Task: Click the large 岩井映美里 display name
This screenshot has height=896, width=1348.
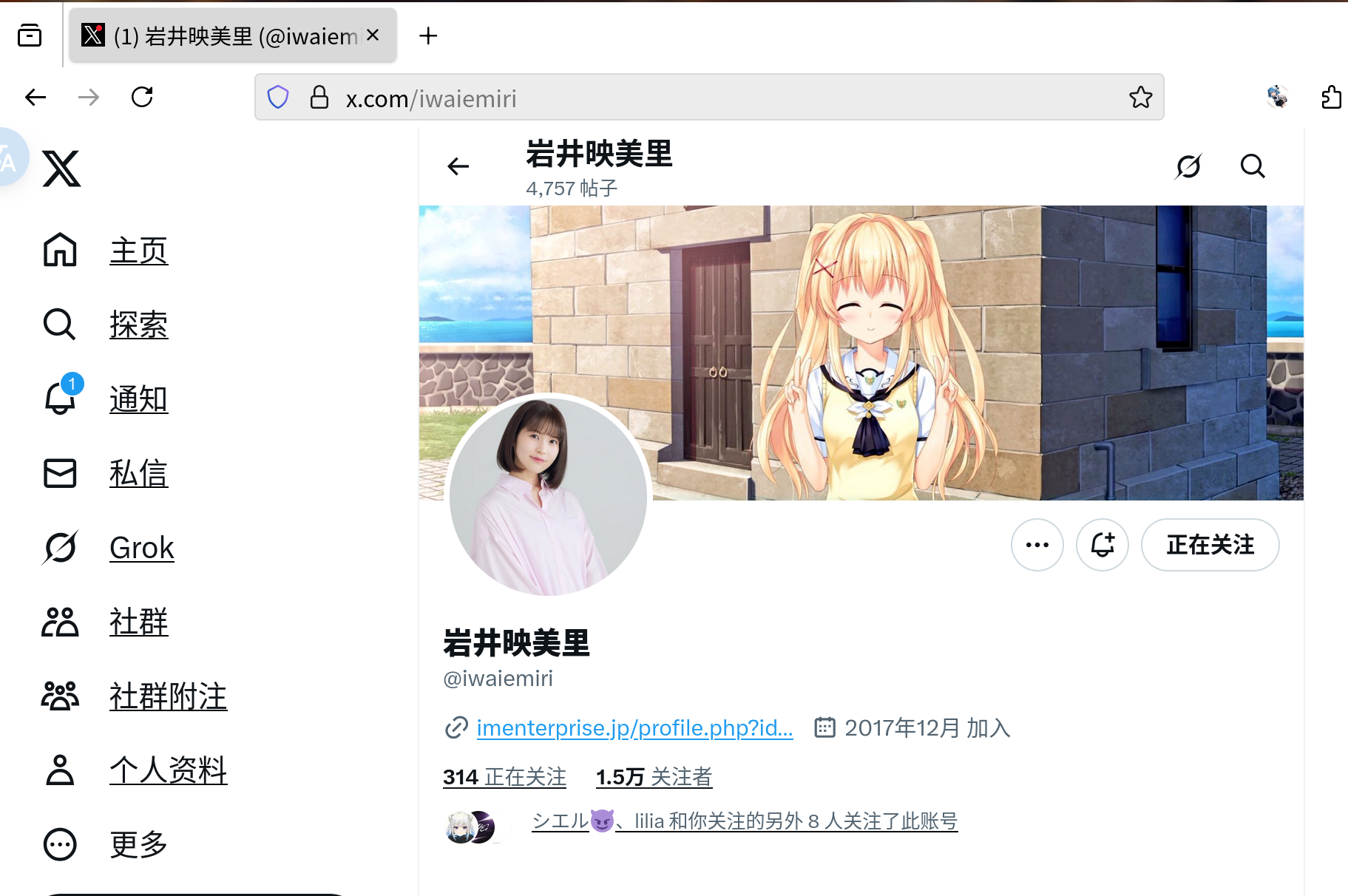Action: [x=516, y=643]
